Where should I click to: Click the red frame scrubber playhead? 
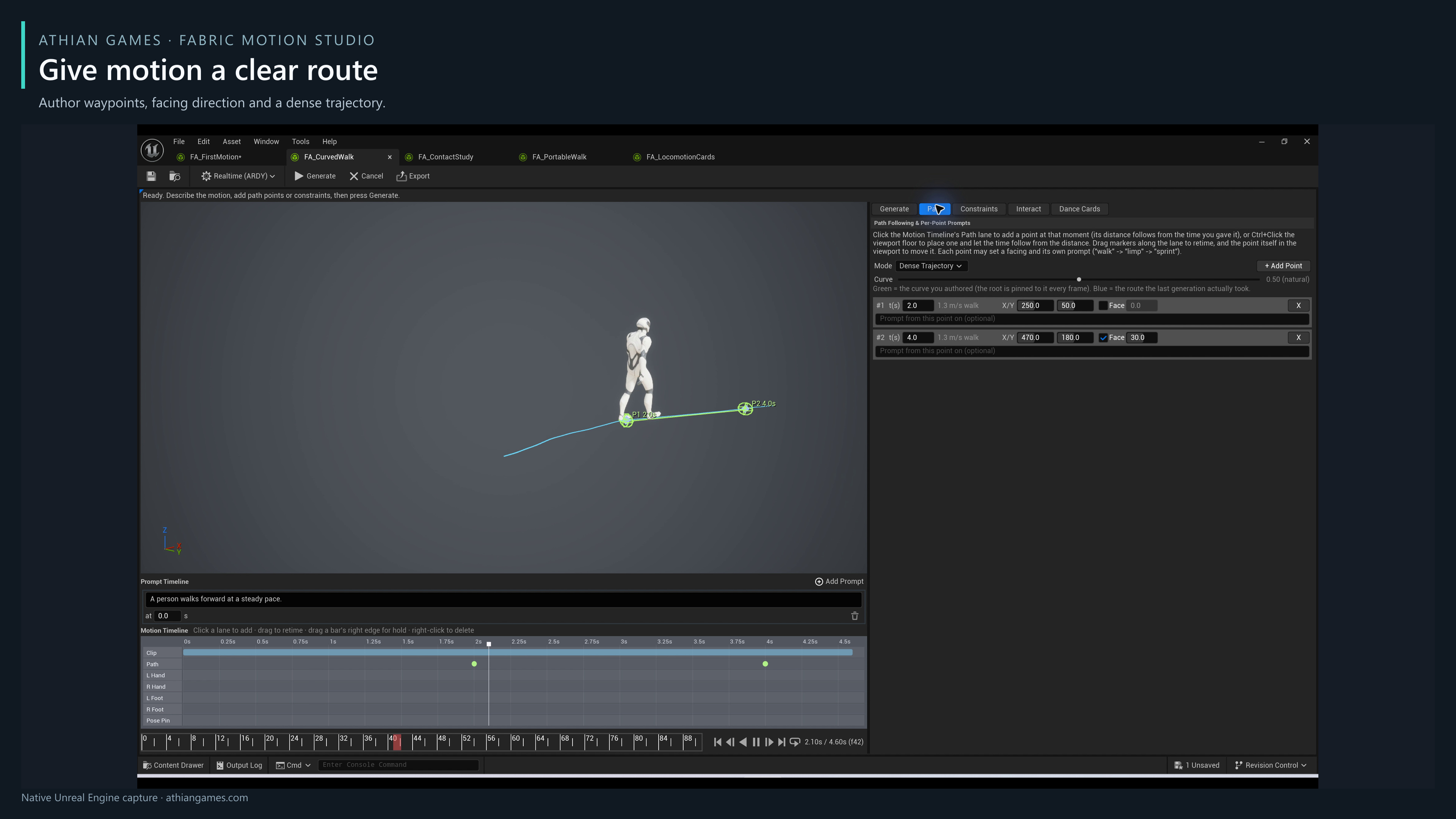coord(397,742)
